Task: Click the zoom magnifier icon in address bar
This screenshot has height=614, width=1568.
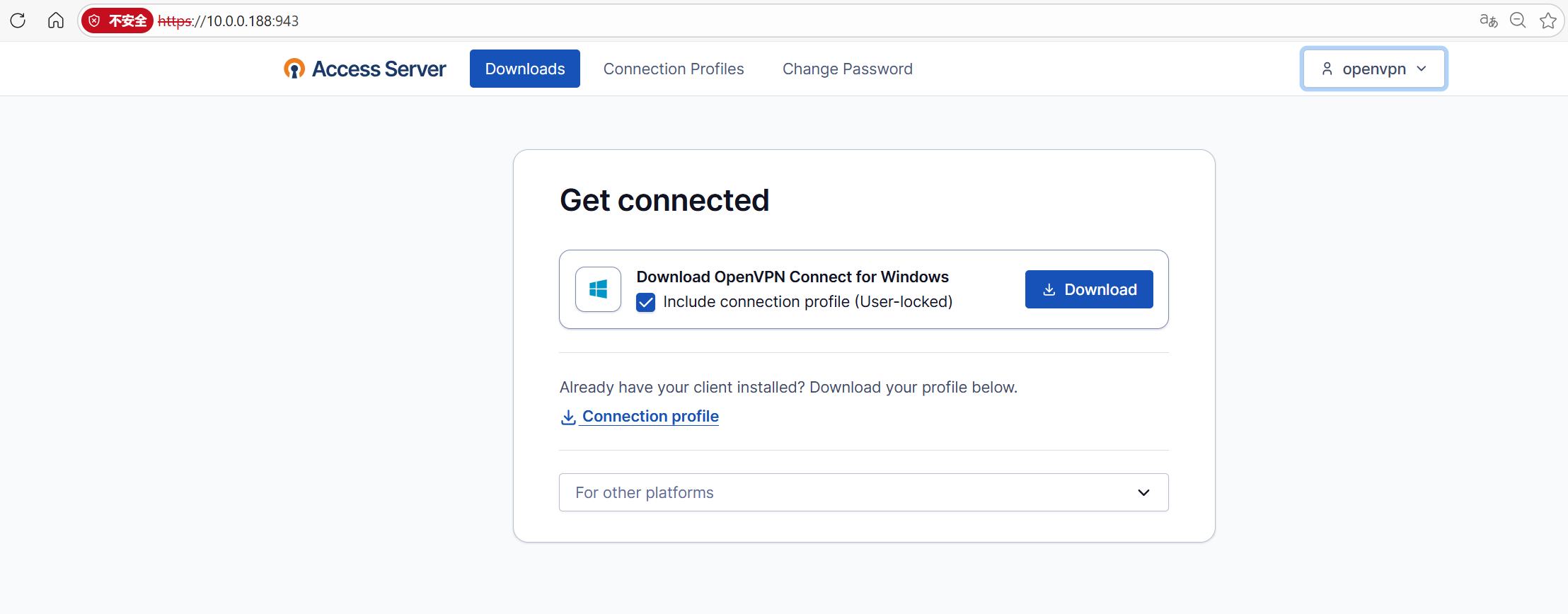Action: [1518, 21]
